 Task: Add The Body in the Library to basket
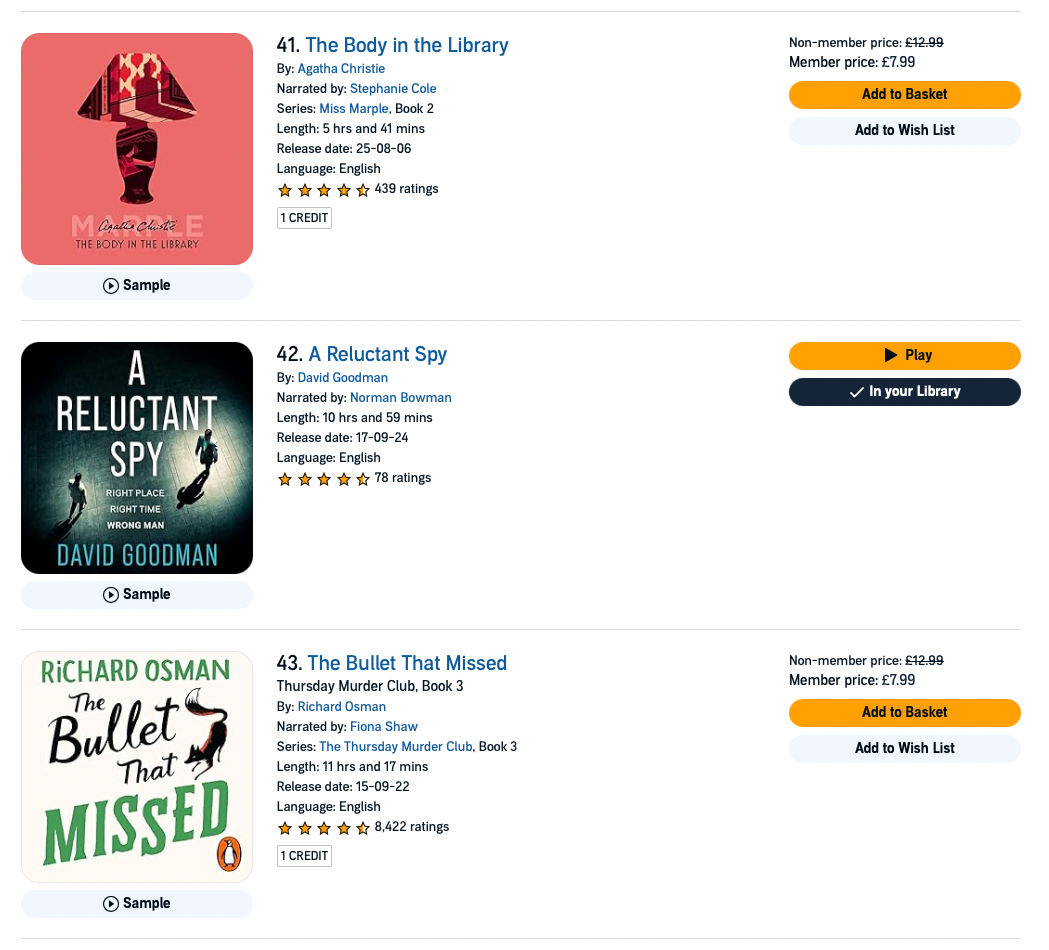tap(904, 95)
